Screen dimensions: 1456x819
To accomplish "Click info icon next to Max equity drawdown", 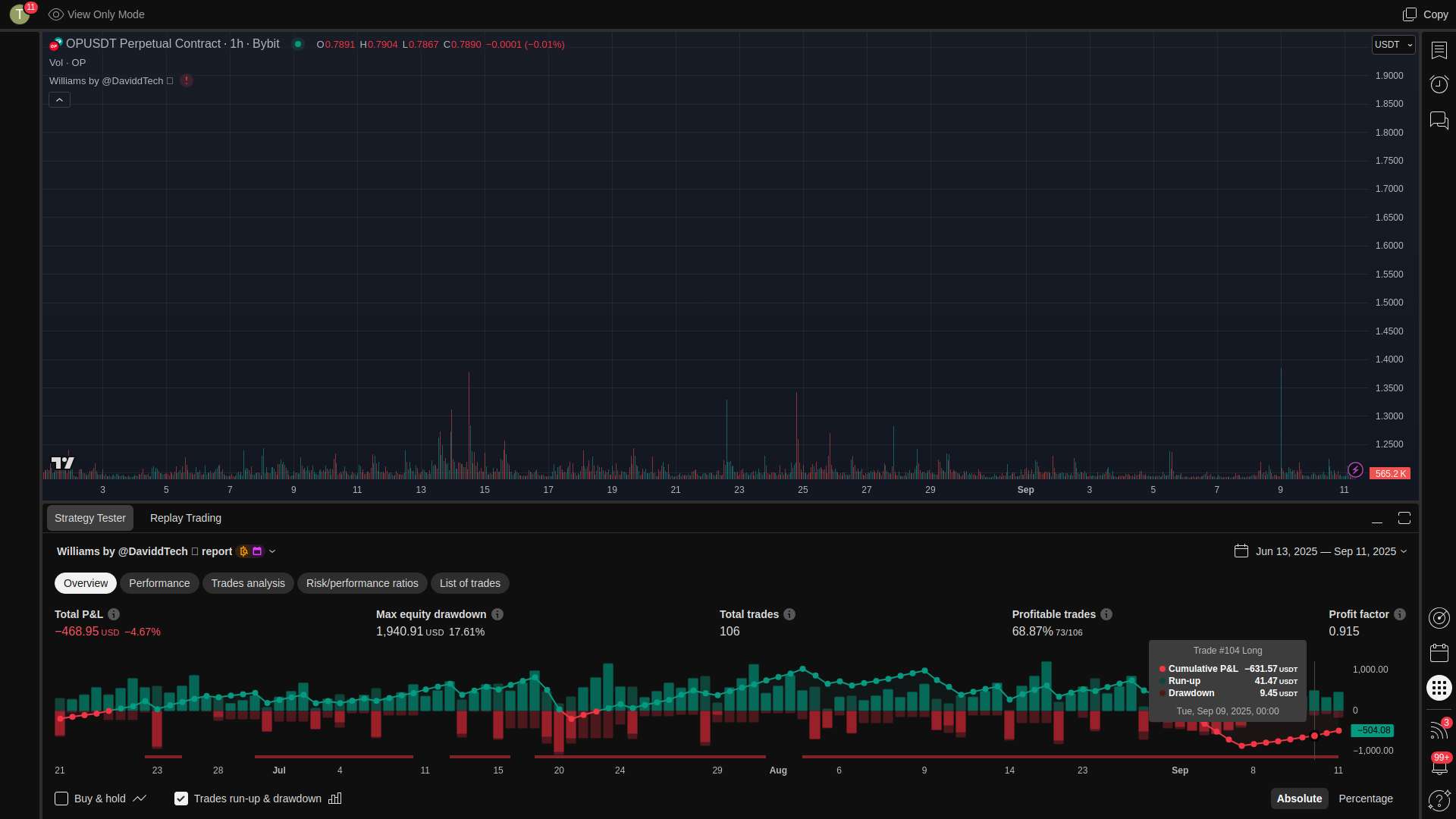I will 497,614.
